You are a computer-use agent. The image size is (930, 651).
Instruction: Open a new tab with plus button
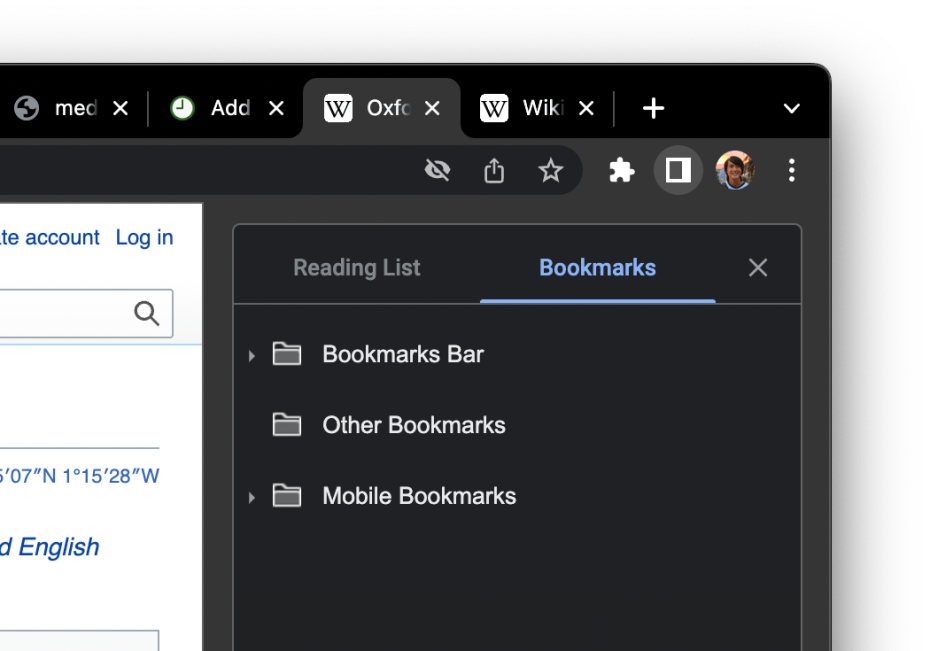pyautogui.click(x=653, y=108)
